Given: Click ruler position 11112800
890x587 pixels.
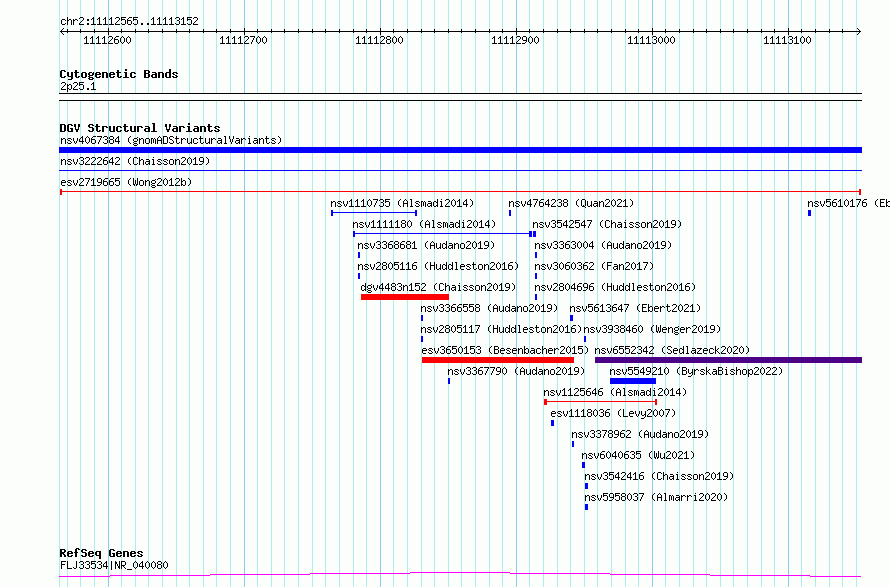Looking at the screenshot, I should point(379,40).
